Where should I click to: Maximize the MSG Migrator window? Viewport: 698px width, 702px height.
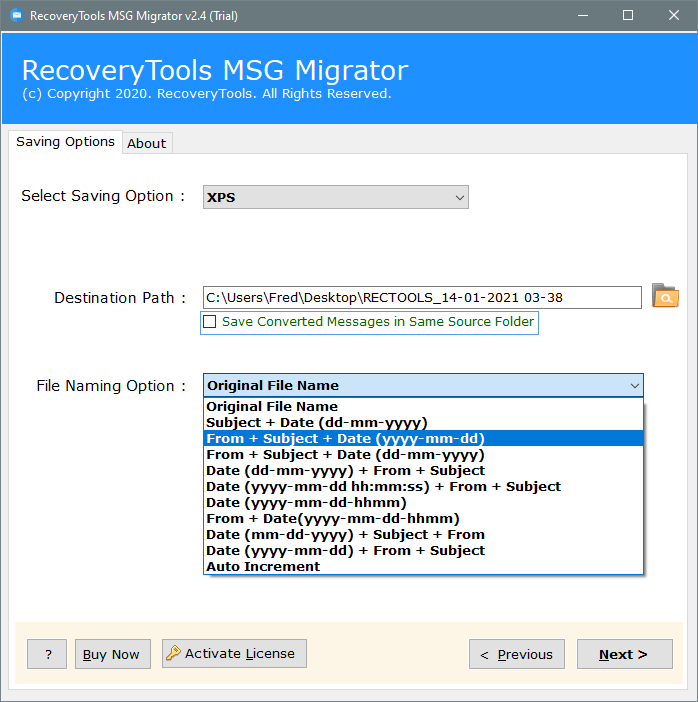[x=628, y=16]
